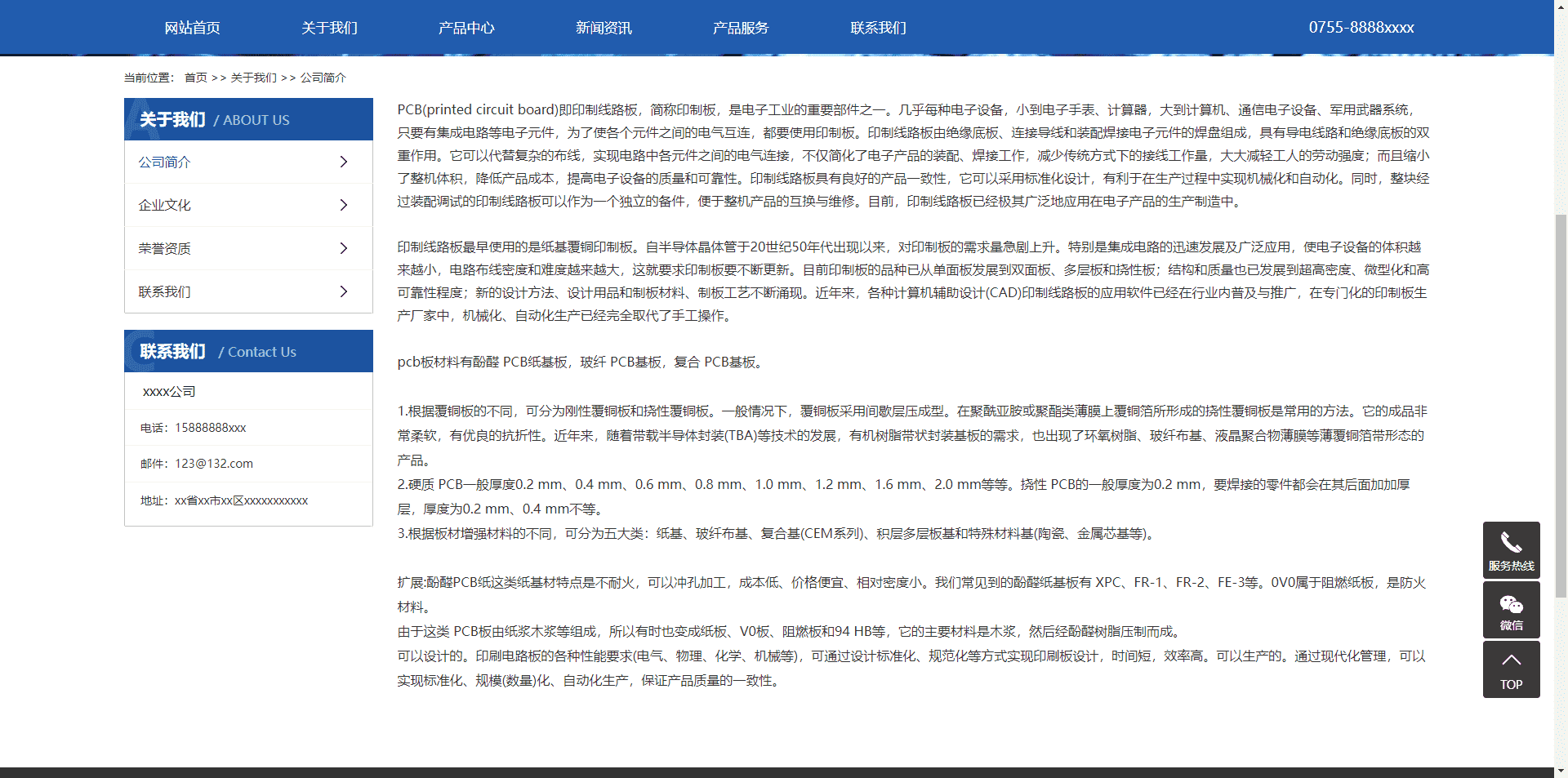Viewport: 1568px width, 778px height.
Task: Open 产品服务 in the navigation bar
Action: point(741,28)
